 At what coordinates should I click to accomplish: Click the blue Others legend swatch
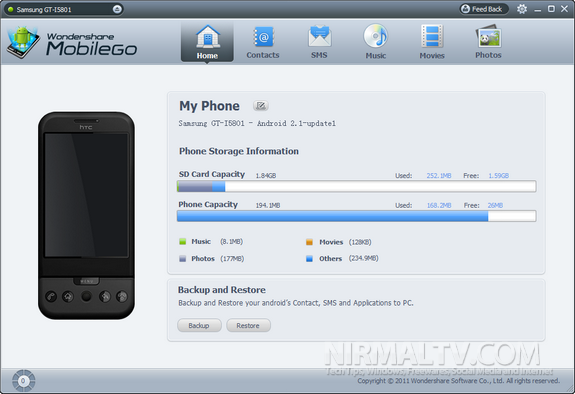(310, 259)
